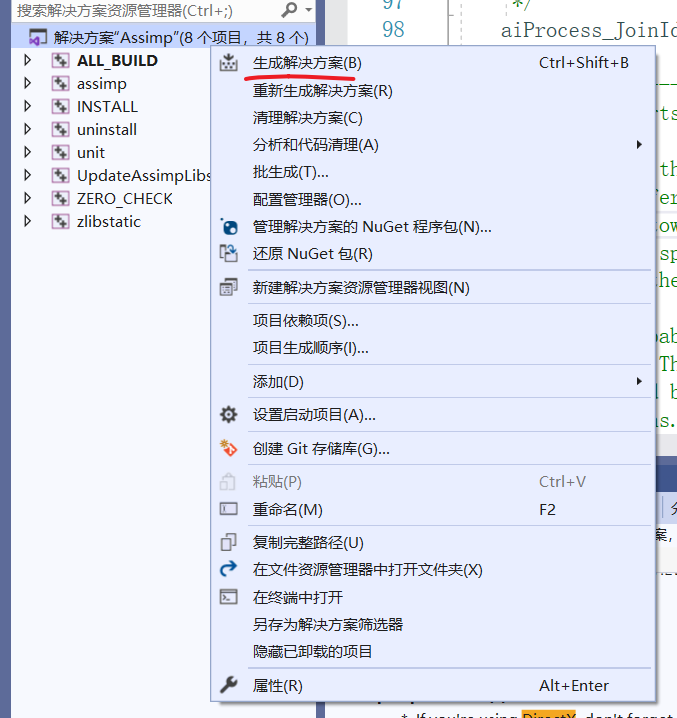
Task: Click the assimp project icon
Action: point(60,83)
